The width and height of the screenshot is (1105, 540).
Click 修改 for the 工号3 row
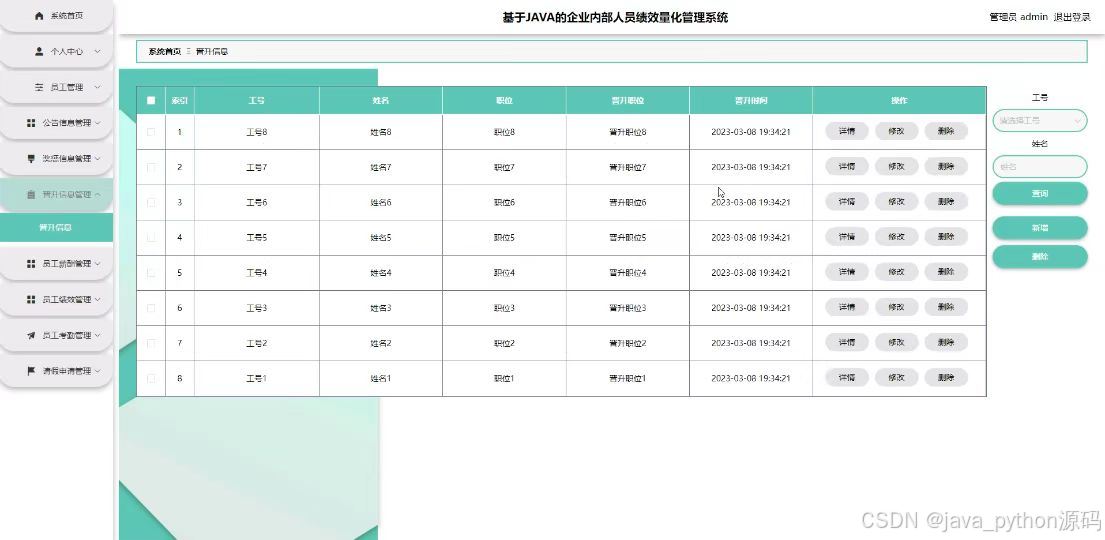click(x=896, y=307)
